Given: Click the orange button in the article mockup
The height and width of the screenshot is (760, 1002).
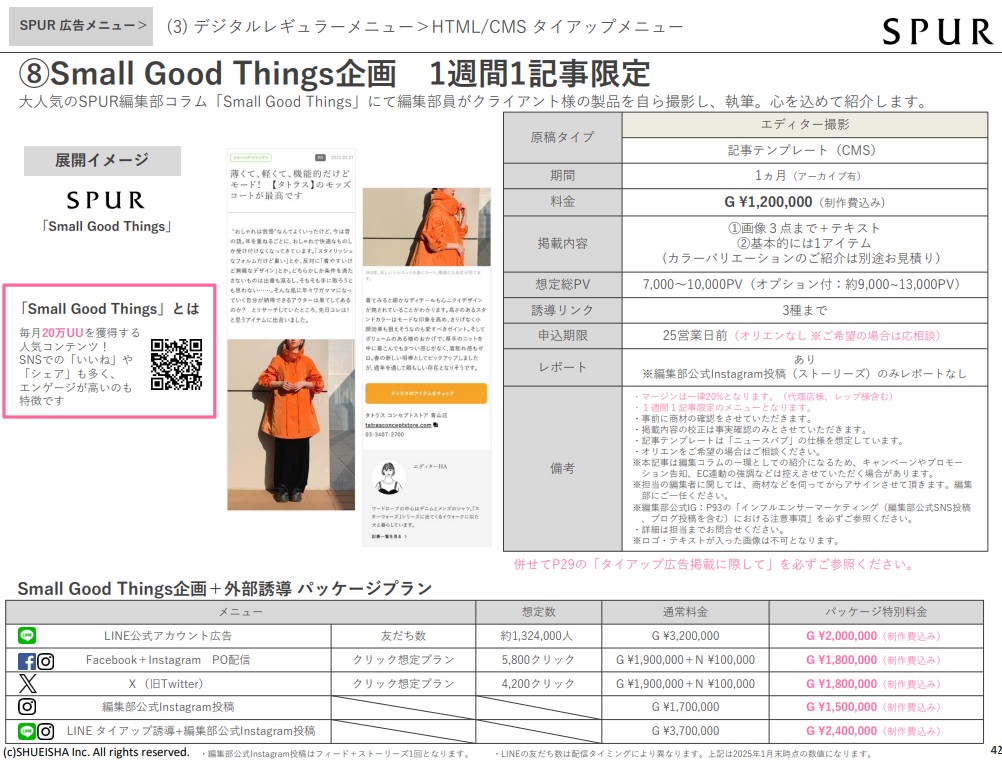Looking at the screenshot, I should 426,393.
